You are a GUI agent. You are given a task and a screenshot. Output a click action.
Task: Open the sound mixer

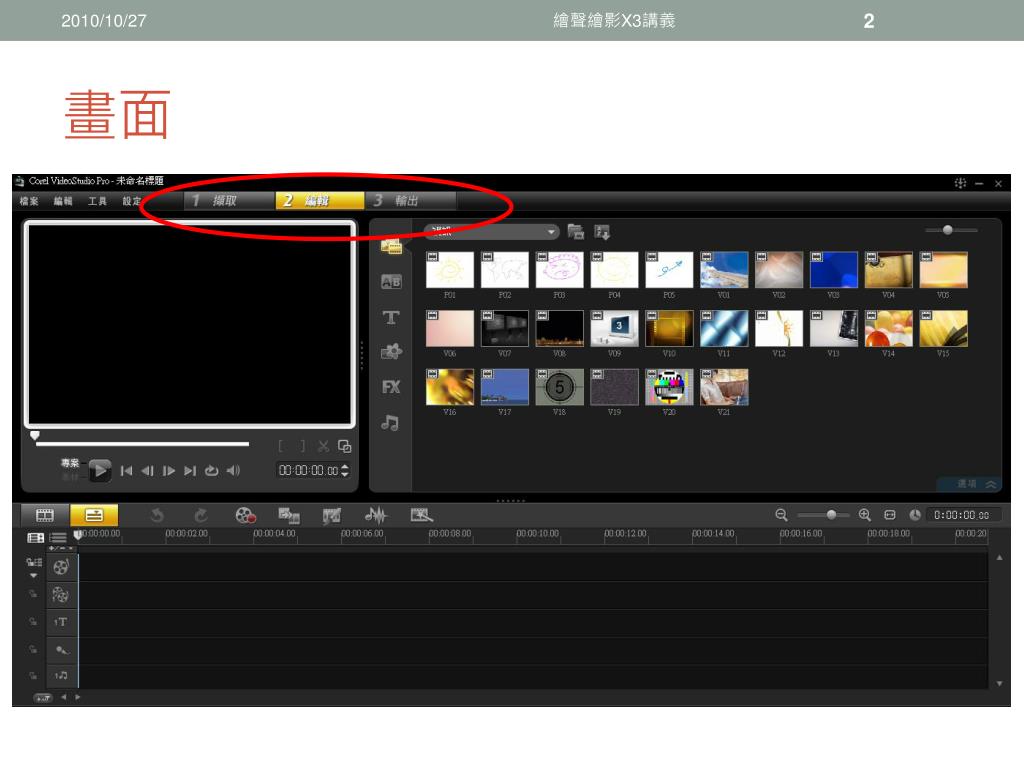click(376, 515)
